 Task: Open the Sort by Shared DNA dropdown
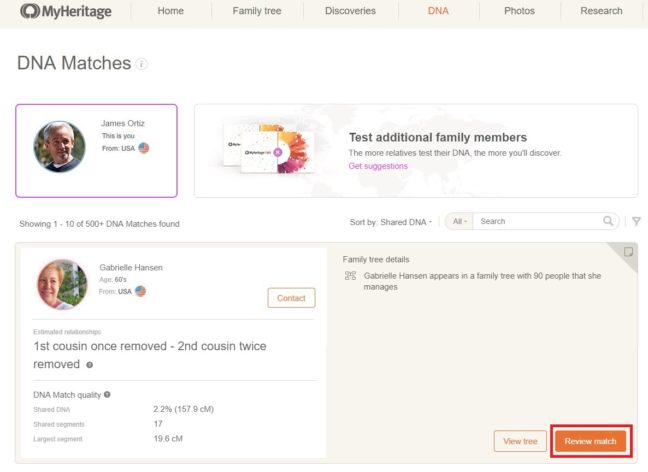(392, 221)
